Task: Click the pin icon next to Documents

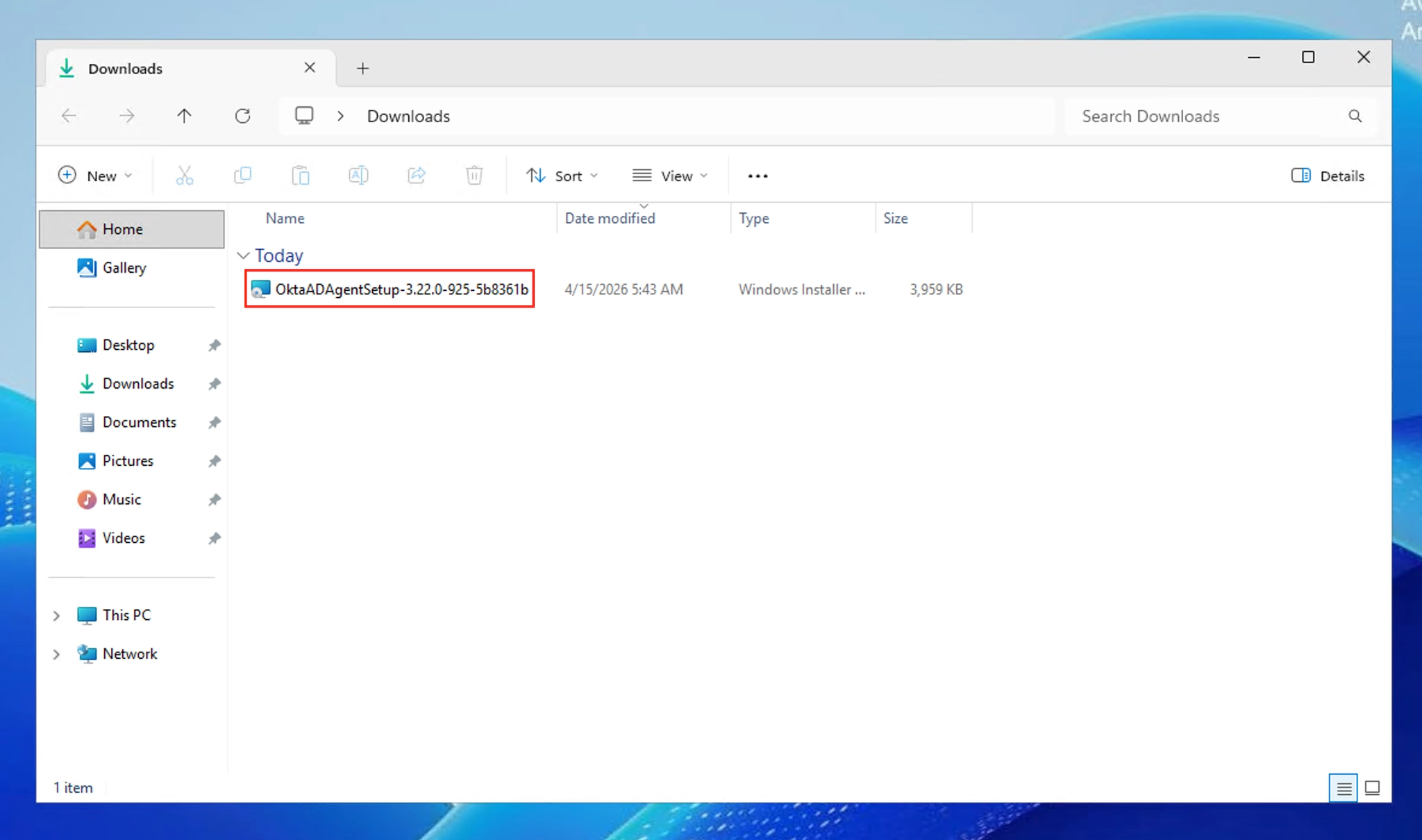Action: pyautogui.click(x=215, y=423)
